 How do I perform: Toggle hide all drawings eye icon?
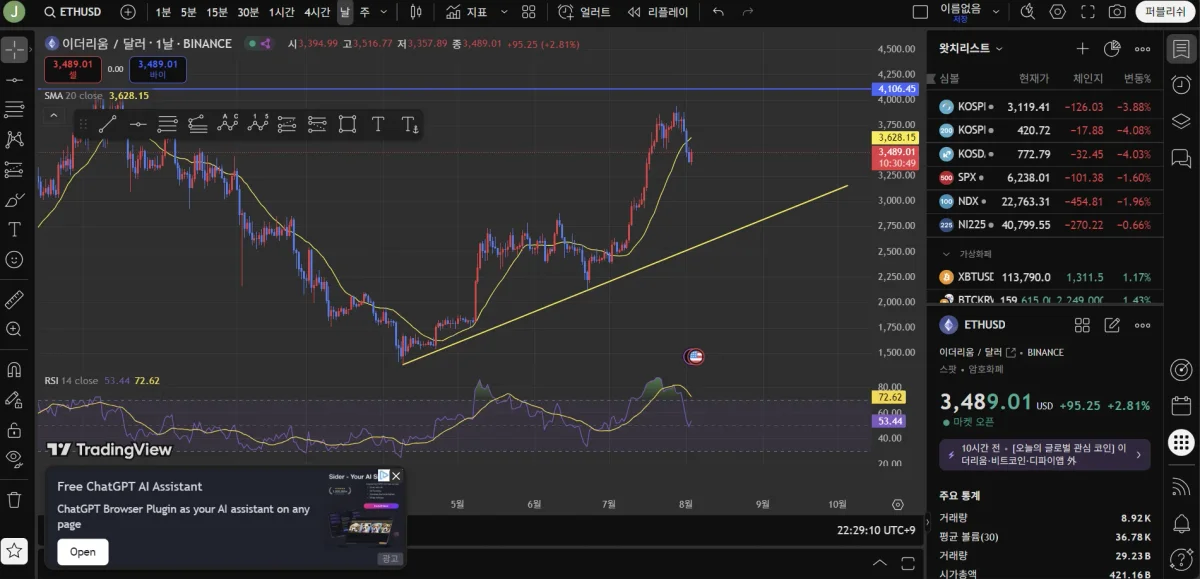(x=14, y=459)
